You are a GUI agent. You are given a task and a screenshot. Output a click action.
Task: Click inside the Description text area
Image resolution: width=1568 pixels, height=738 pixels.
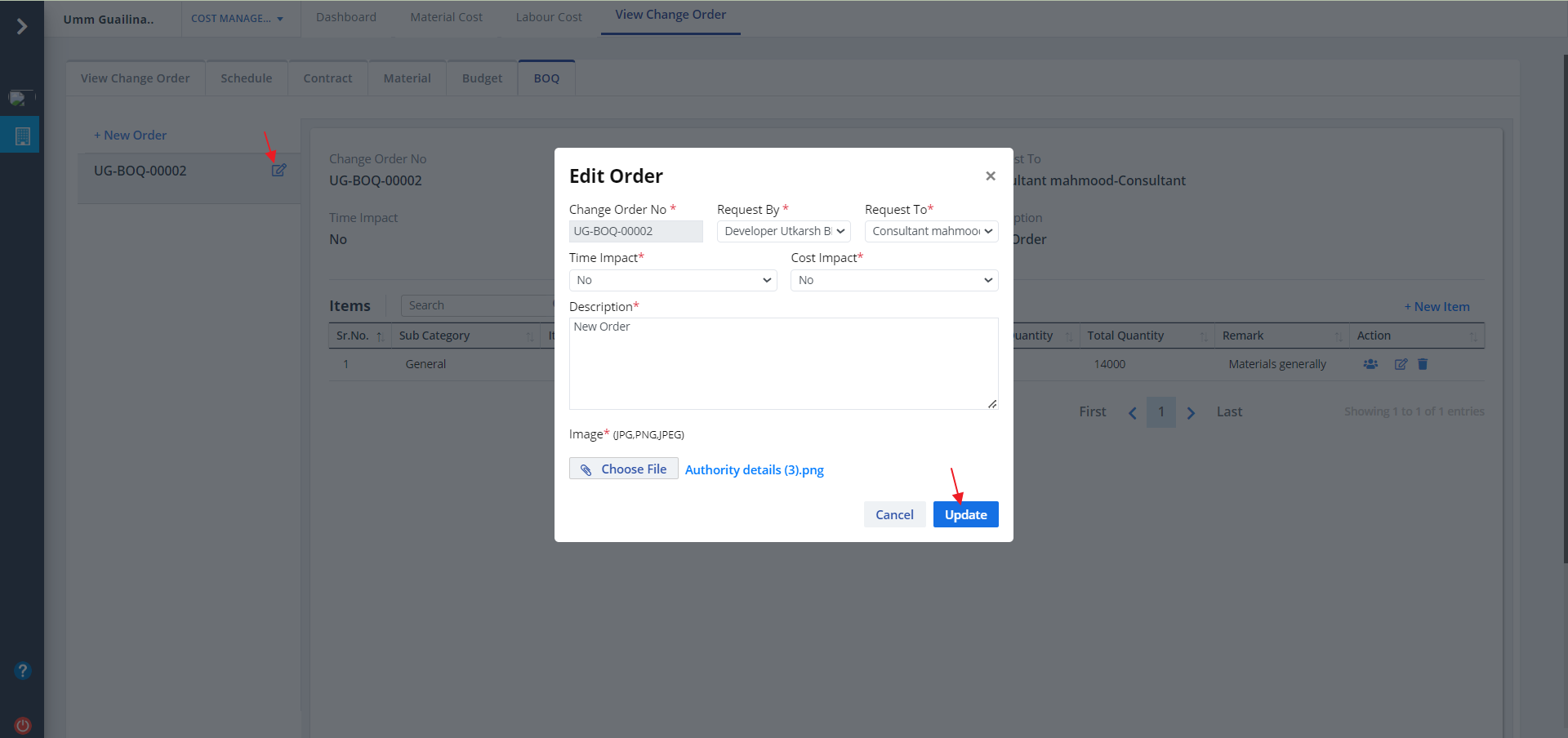tap(782, 363)
